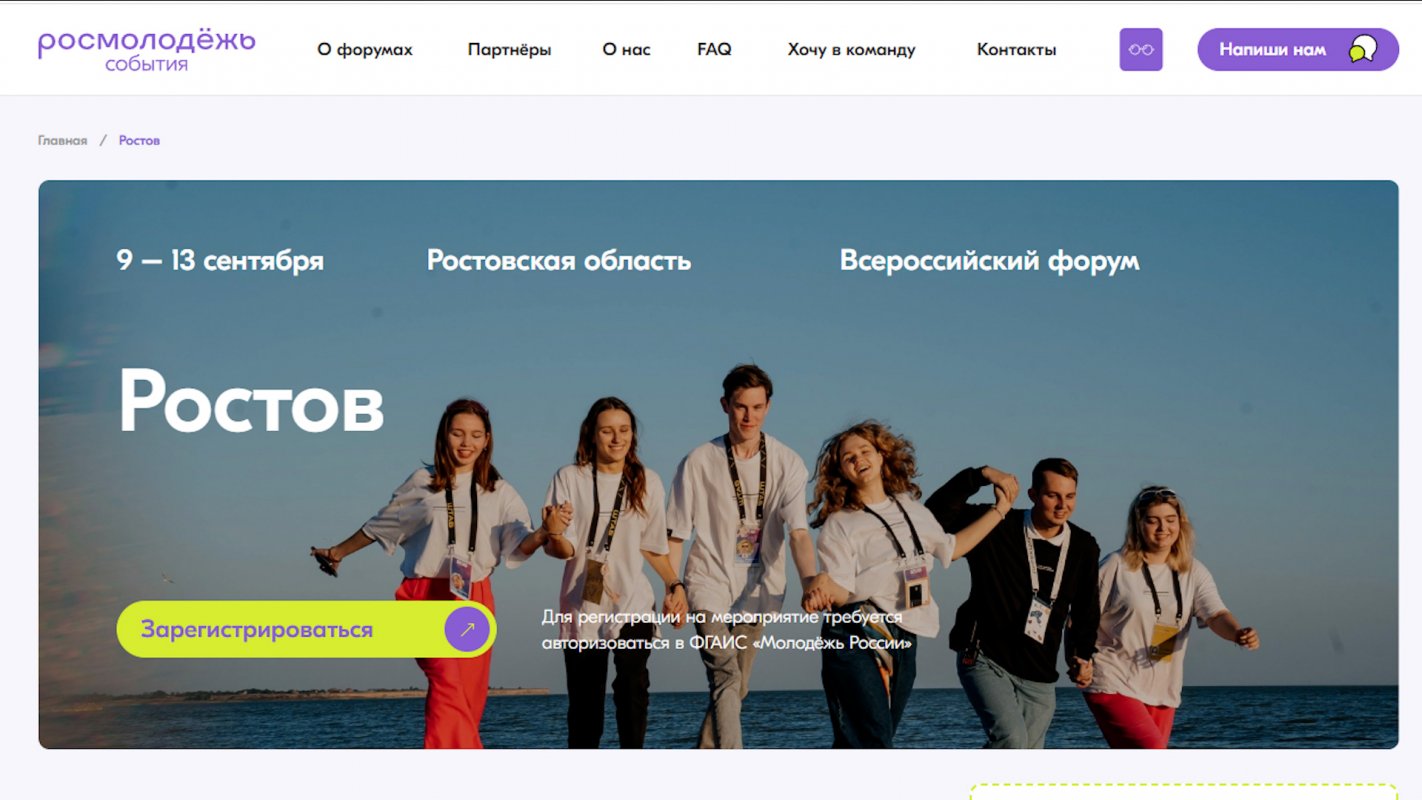The image size is (1422, 800).
Task: Go back via the Главная breadcrumb
Action: pos(62,141)
